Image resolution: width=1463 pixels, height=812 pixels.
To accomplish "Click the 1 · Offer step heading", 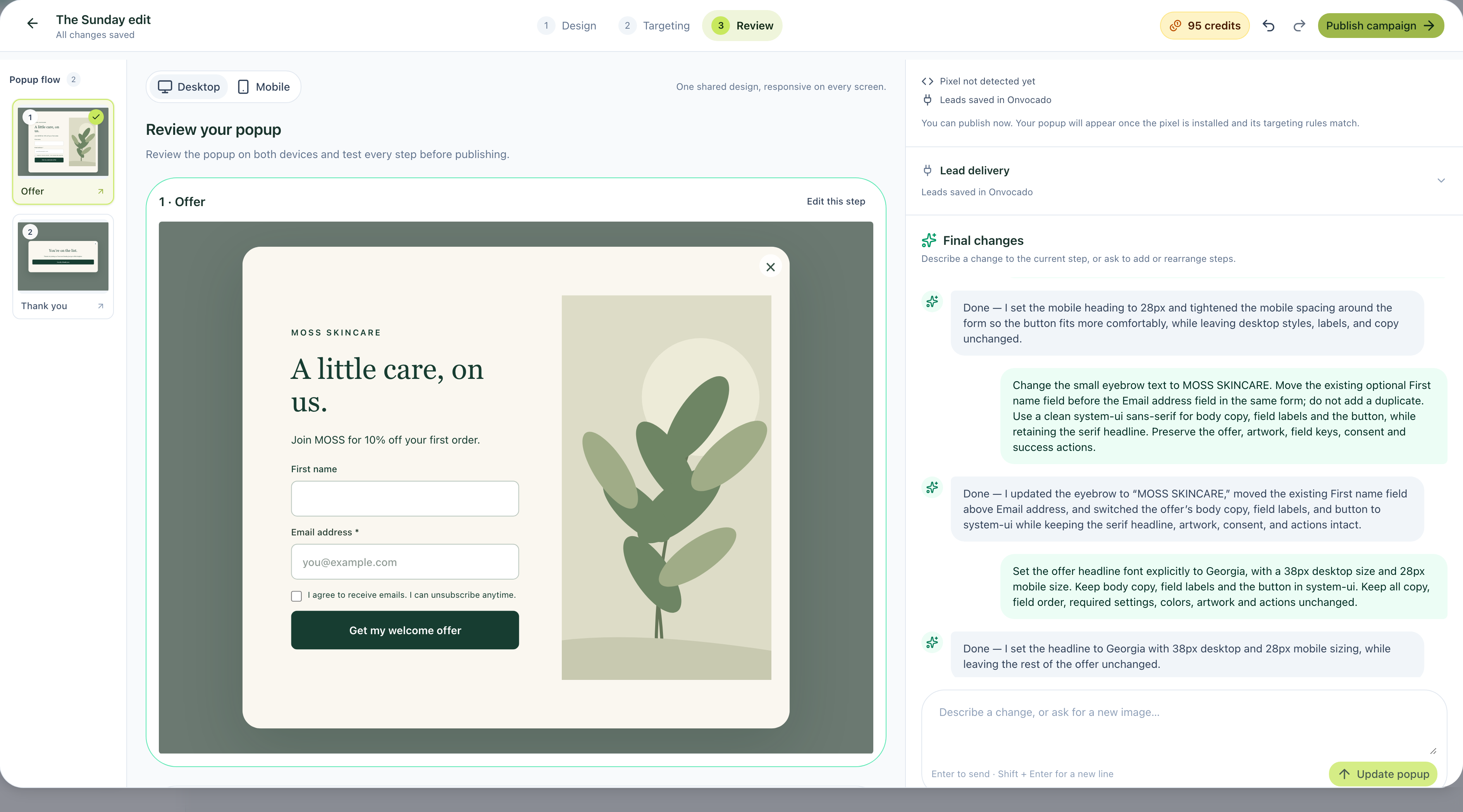I will [x=182, y=201].
